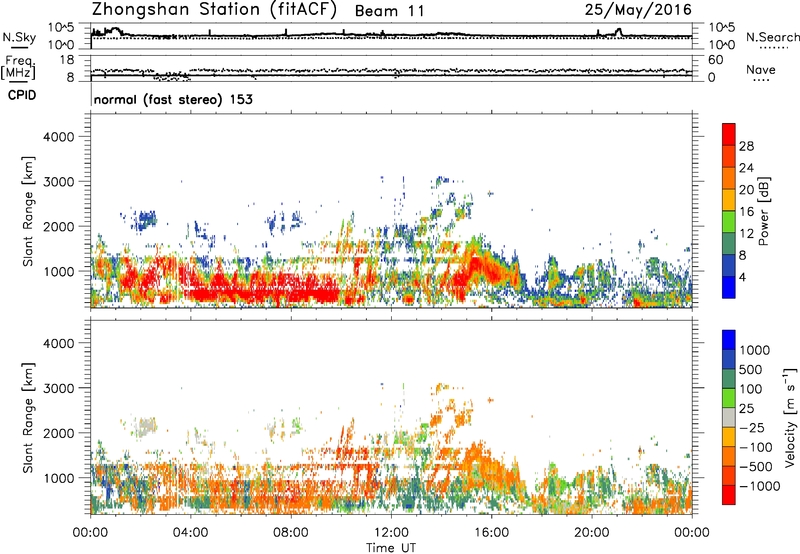The image size is (800, 554).
Task: Select the 18 tick on frequency axis
Action: click(67, 60)
